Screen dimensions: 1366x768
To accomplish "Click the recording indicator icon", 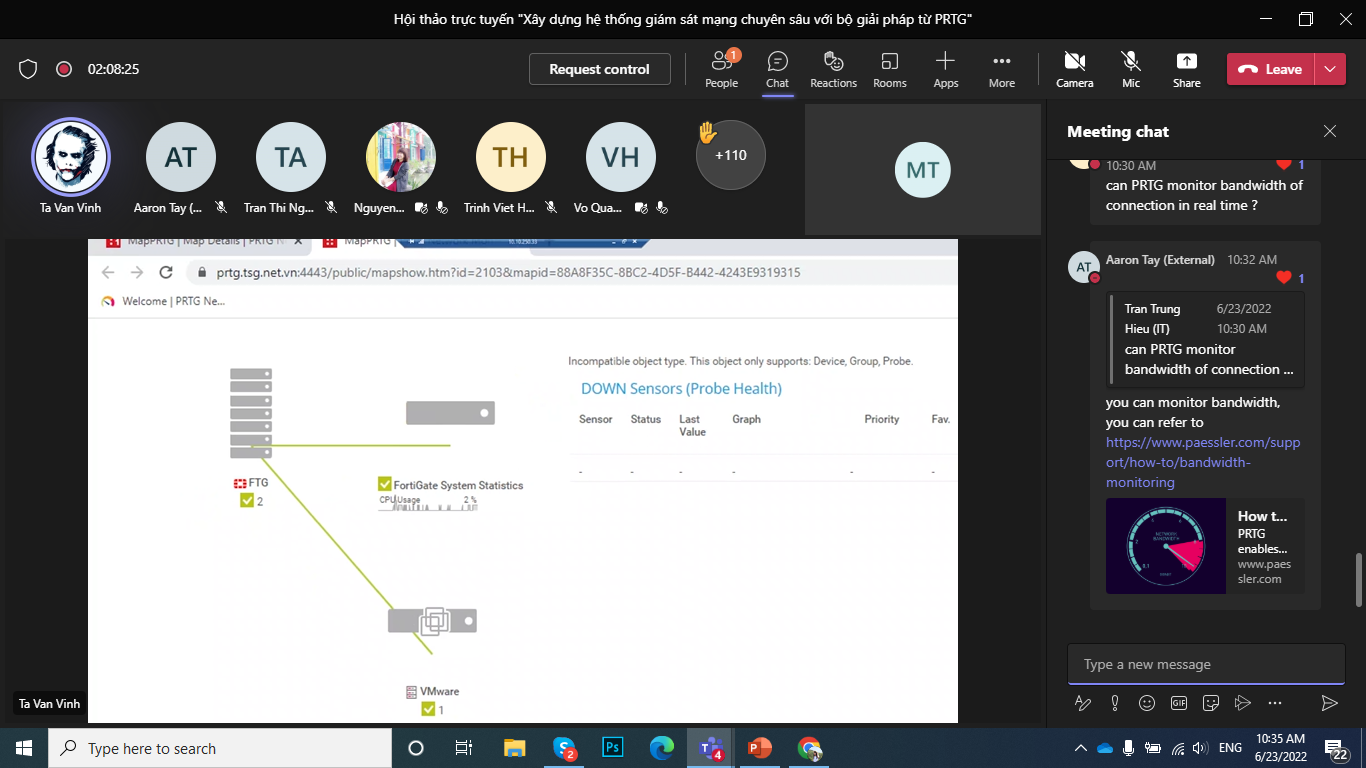I will point(64,69).
